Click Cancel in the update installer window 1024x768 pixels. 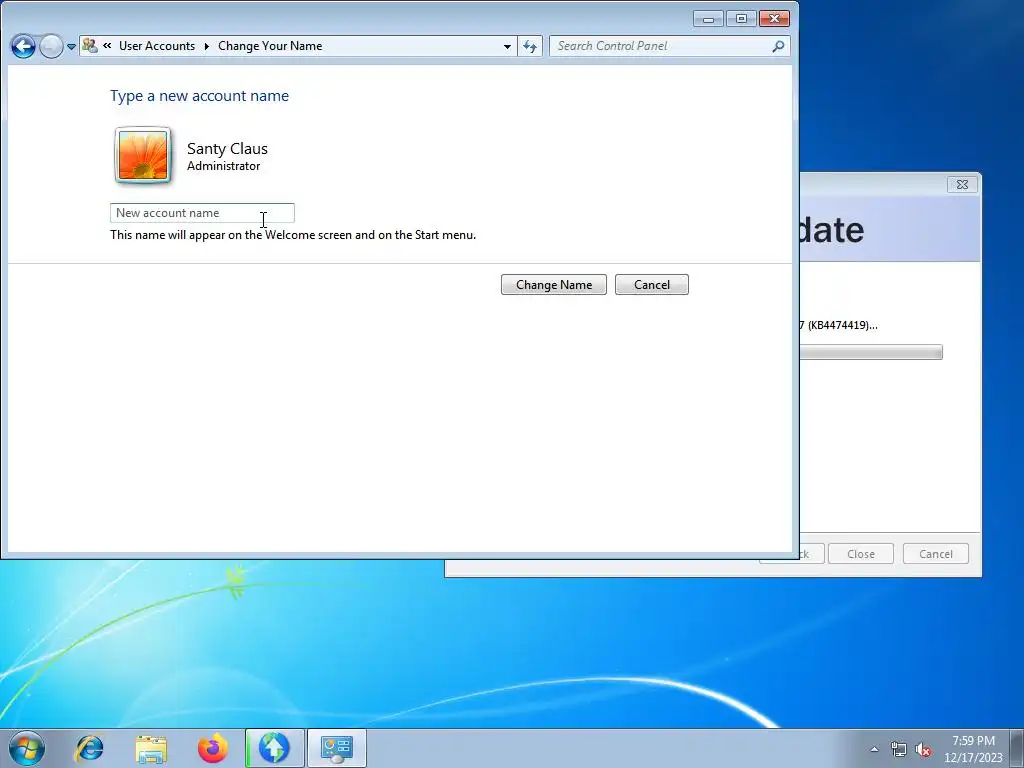point(936,554)
